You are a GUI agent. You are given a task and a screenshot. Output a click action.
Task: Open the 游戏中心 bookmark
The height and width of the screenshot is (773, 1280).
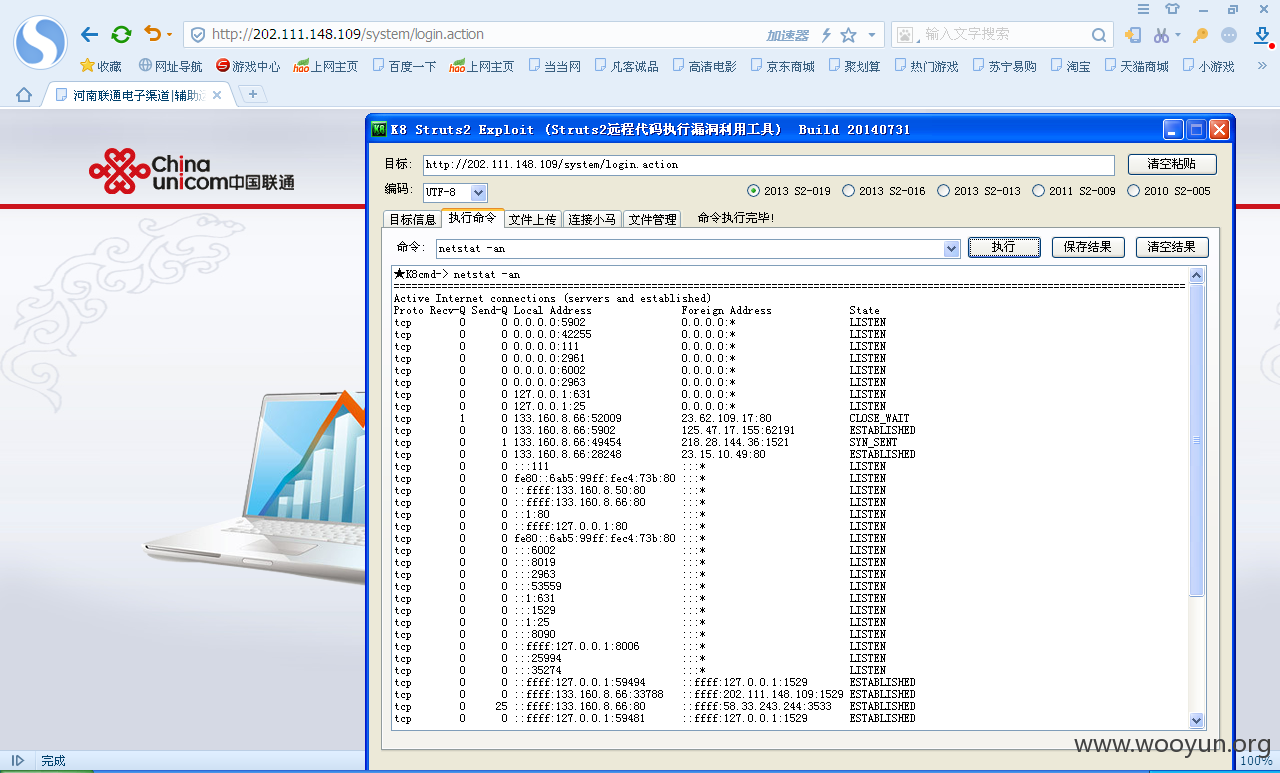(248, 66)
